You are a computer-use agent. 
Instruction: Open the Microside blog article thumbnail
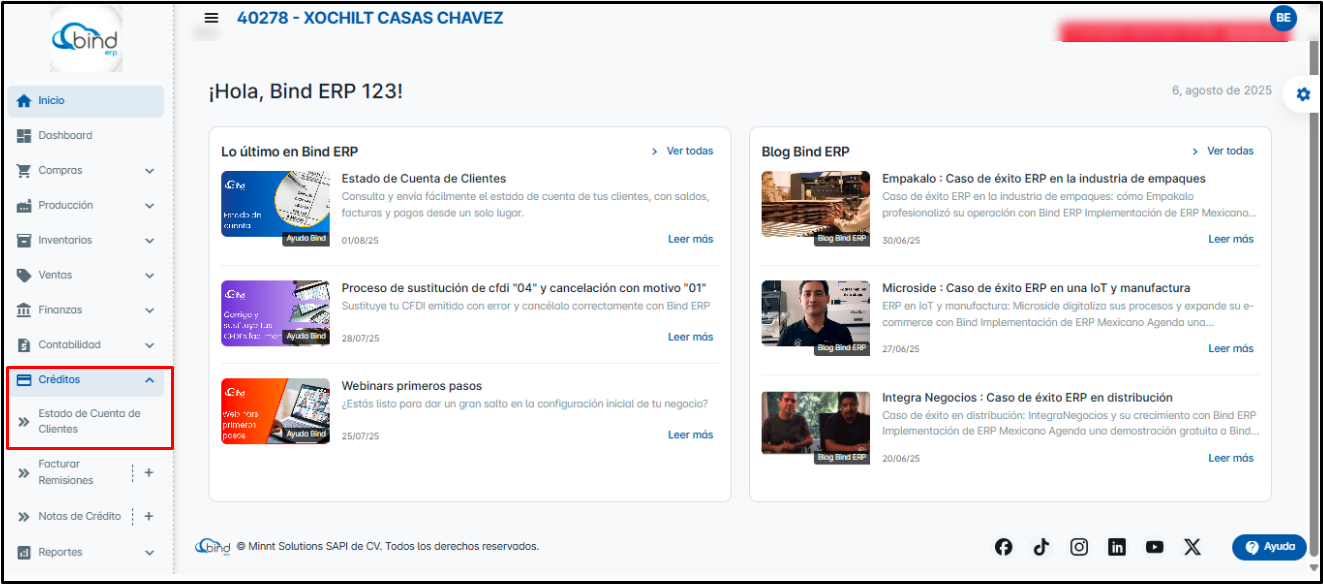point(816,318)
